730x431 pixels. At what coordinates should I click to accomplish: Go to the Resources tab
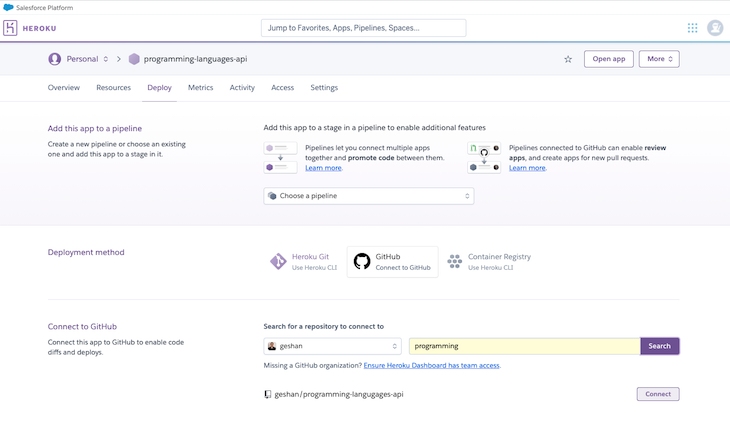click(x=114, y=88)
